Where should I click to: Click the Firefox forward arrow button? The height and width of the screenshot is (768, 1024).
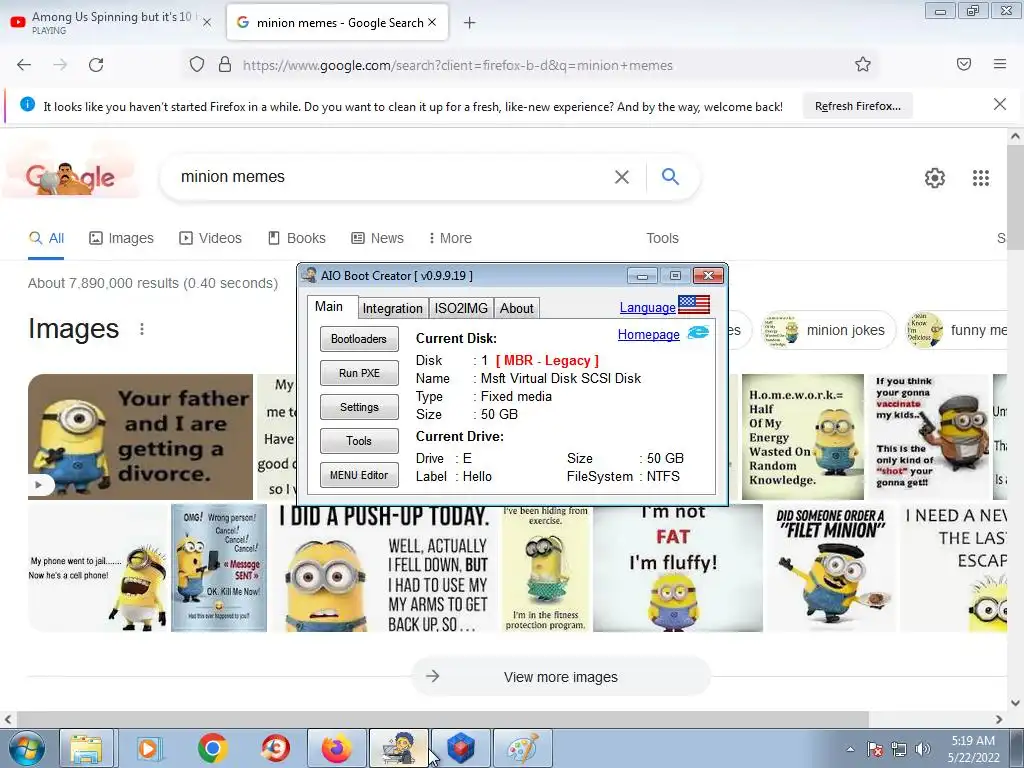(x=60, y=65)
